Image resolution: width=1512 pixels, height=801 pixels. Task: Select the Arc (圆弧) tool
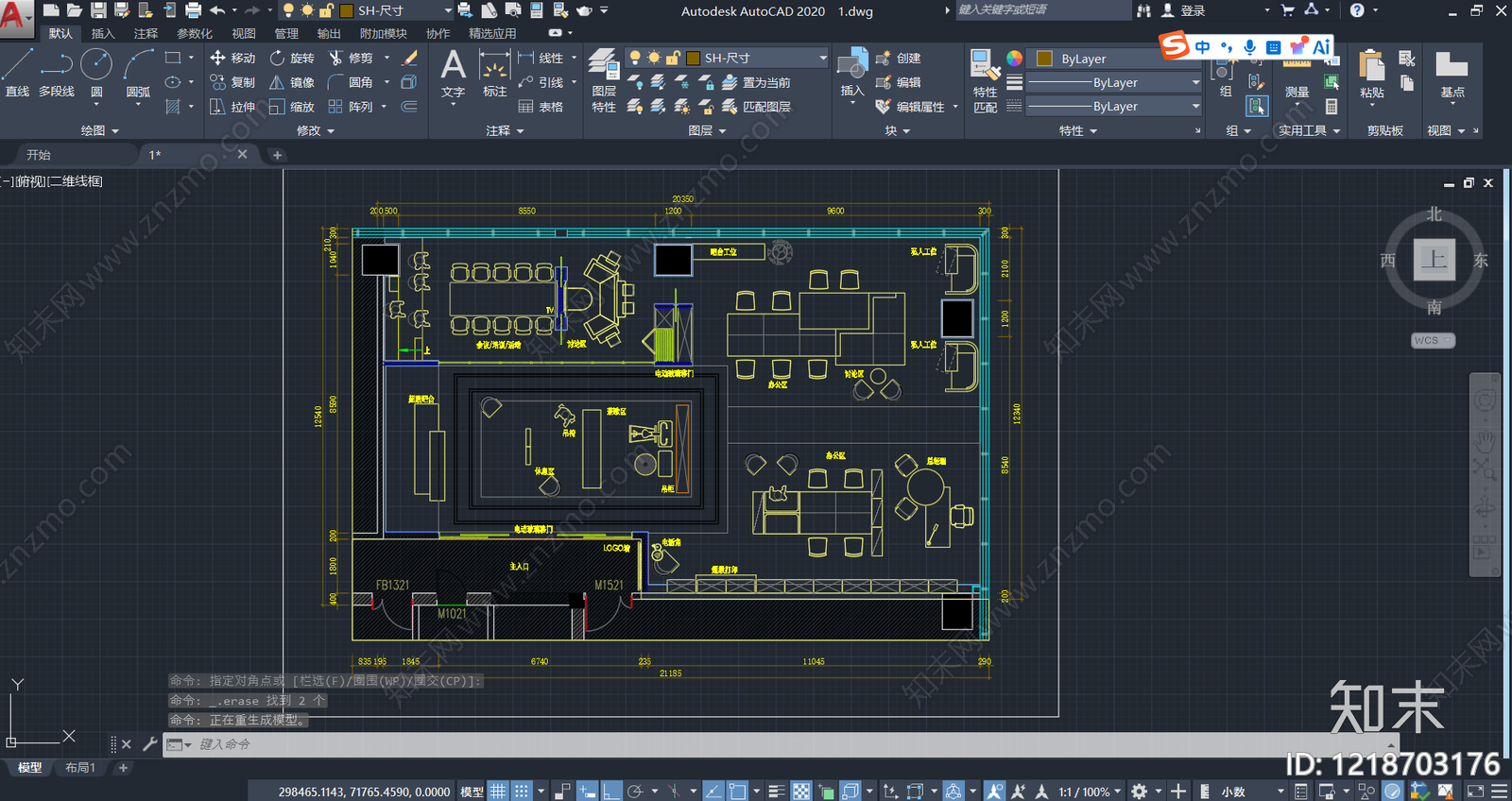[138, 74]
